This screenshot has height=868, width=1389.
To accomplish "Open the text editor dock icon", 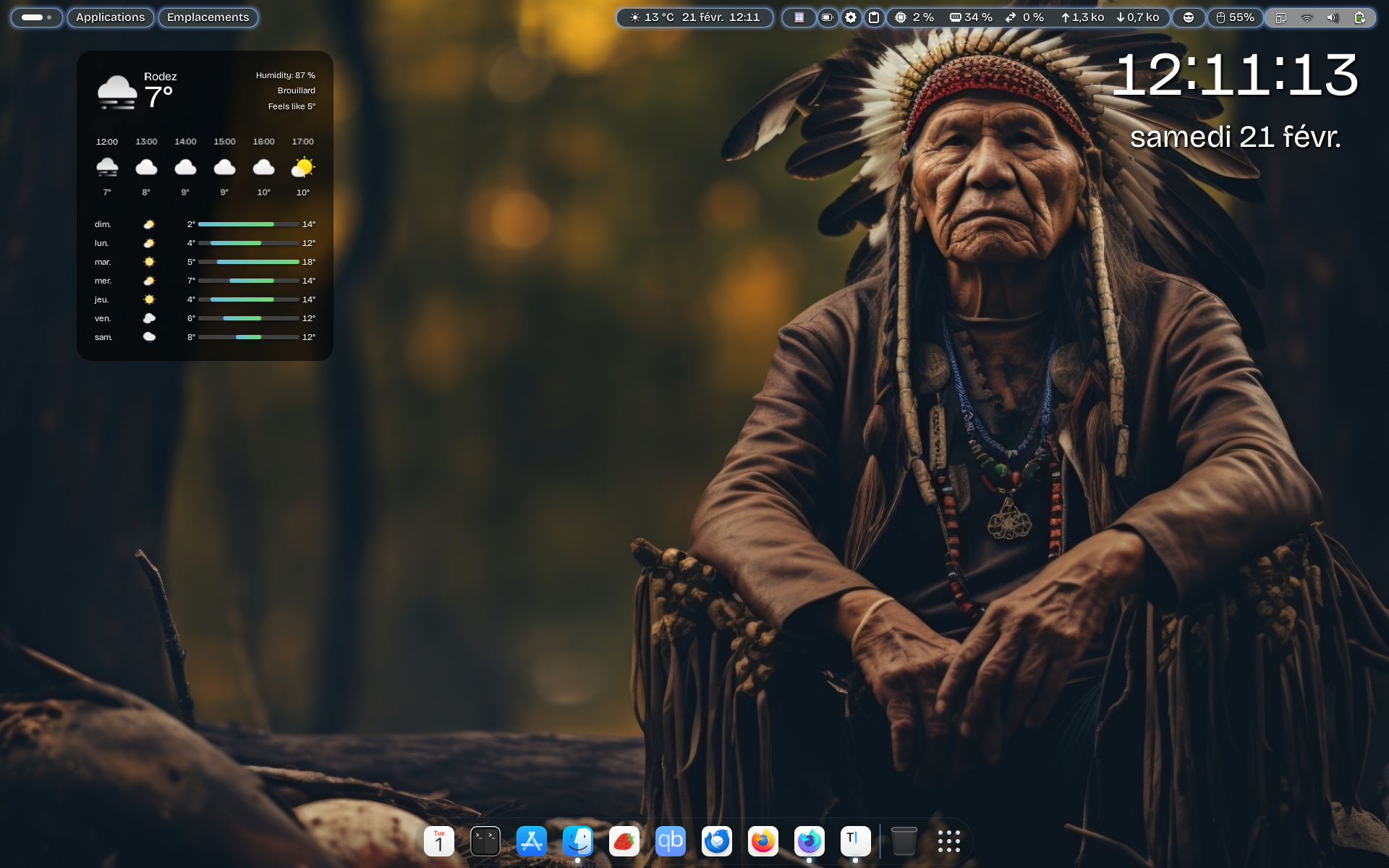I will click(x=856, y=841).
